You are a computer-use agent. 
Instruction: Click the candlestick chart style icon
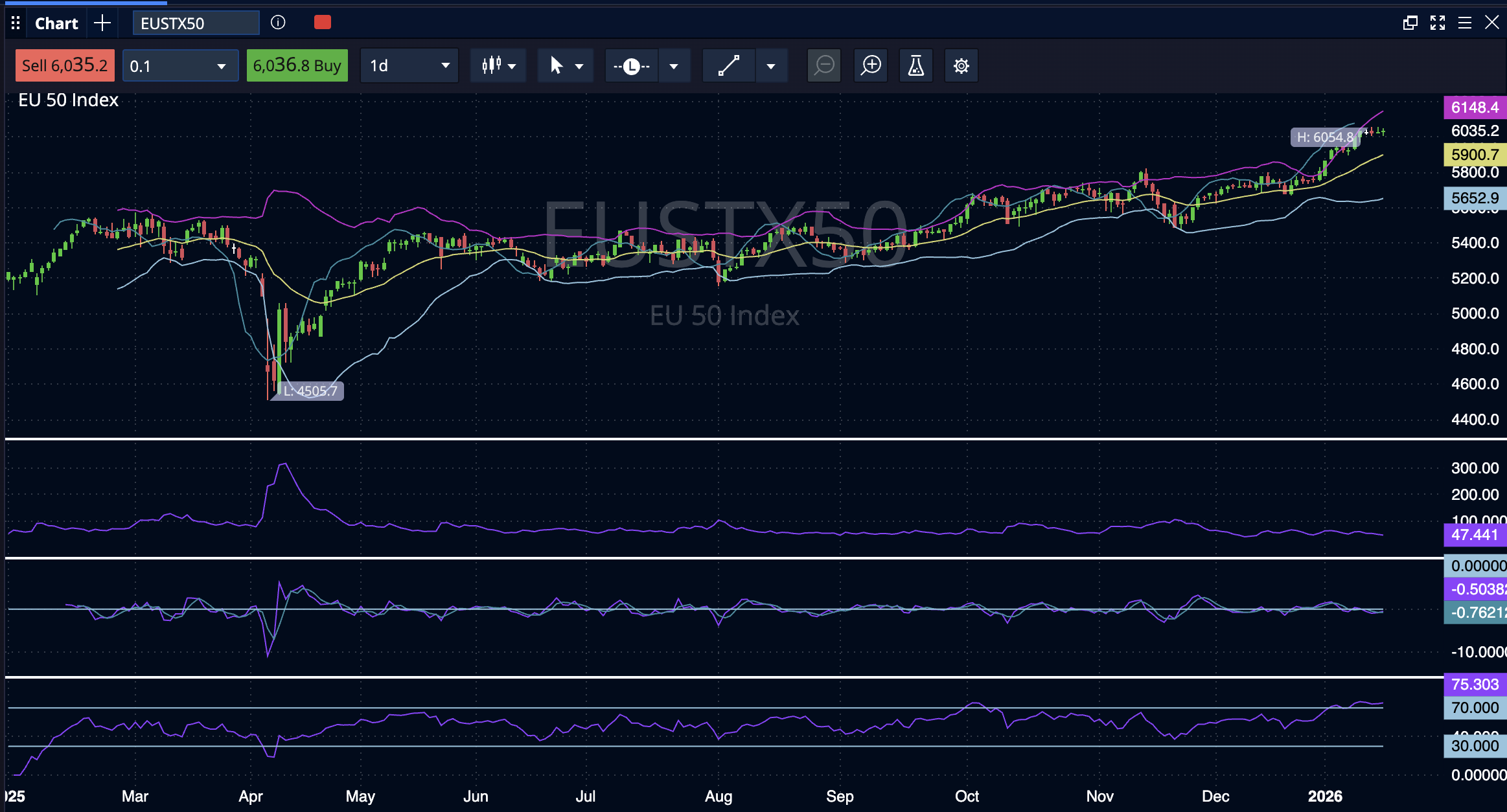[x=491, y=65]
